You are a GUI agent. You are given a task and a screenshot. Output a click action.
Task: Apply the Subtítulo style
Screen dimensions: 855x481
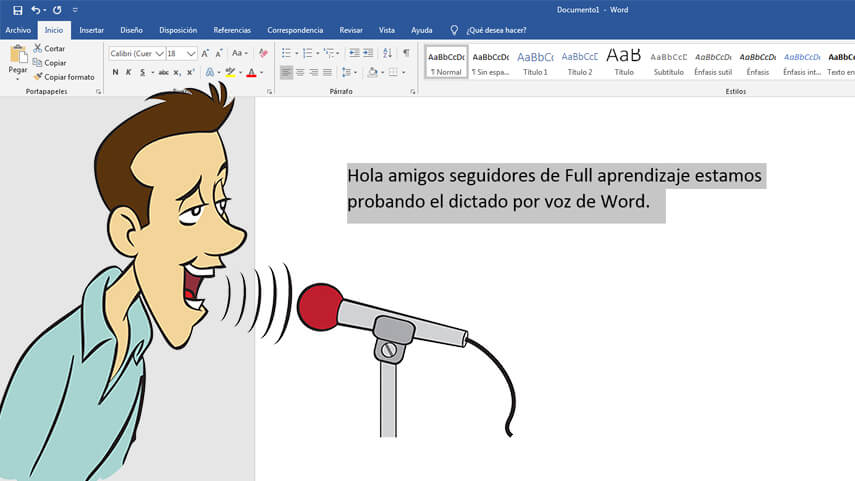point(669,62)
